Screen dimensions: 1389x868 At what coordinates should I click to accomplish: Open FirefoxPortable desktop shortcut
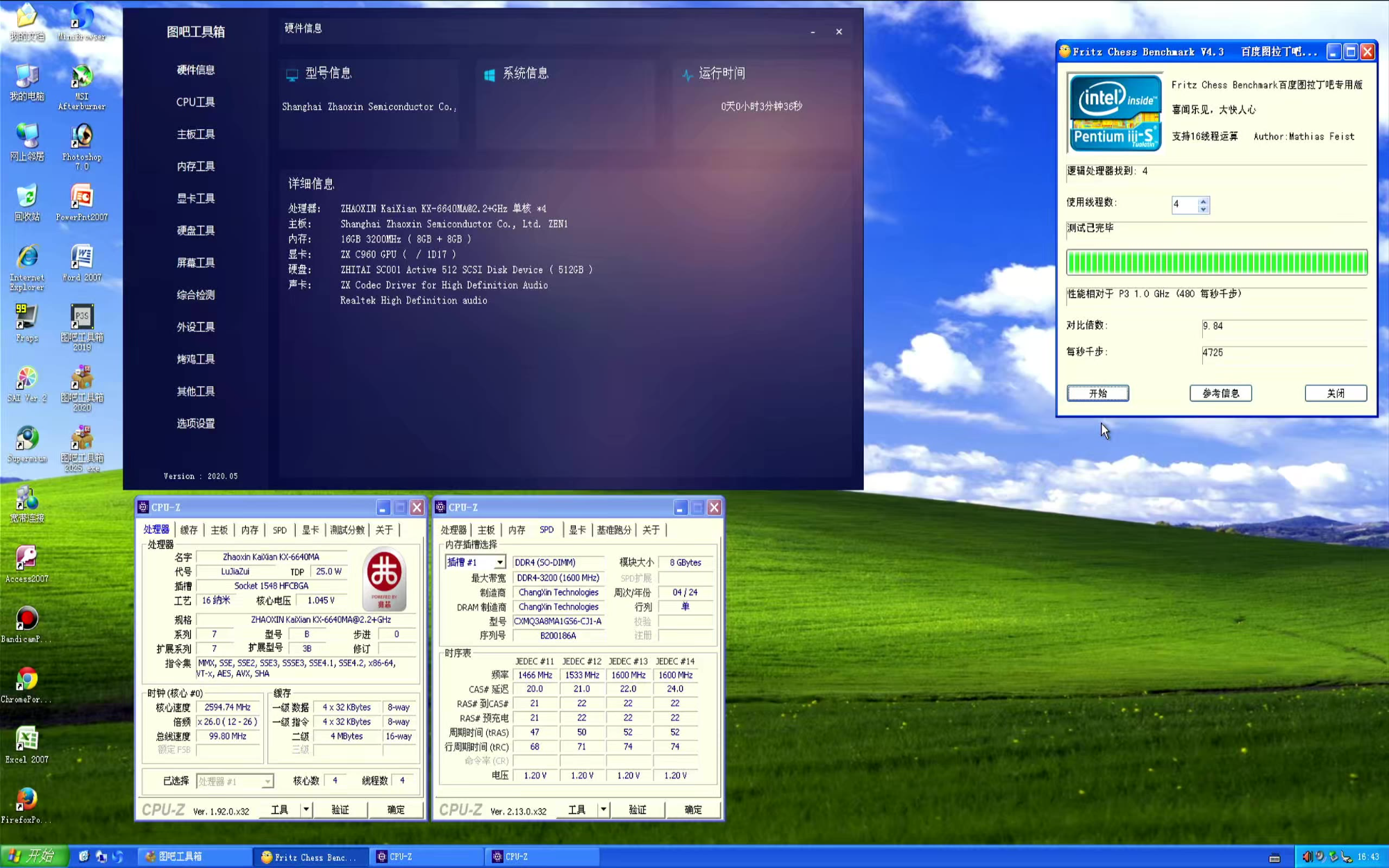pos(26,806)
